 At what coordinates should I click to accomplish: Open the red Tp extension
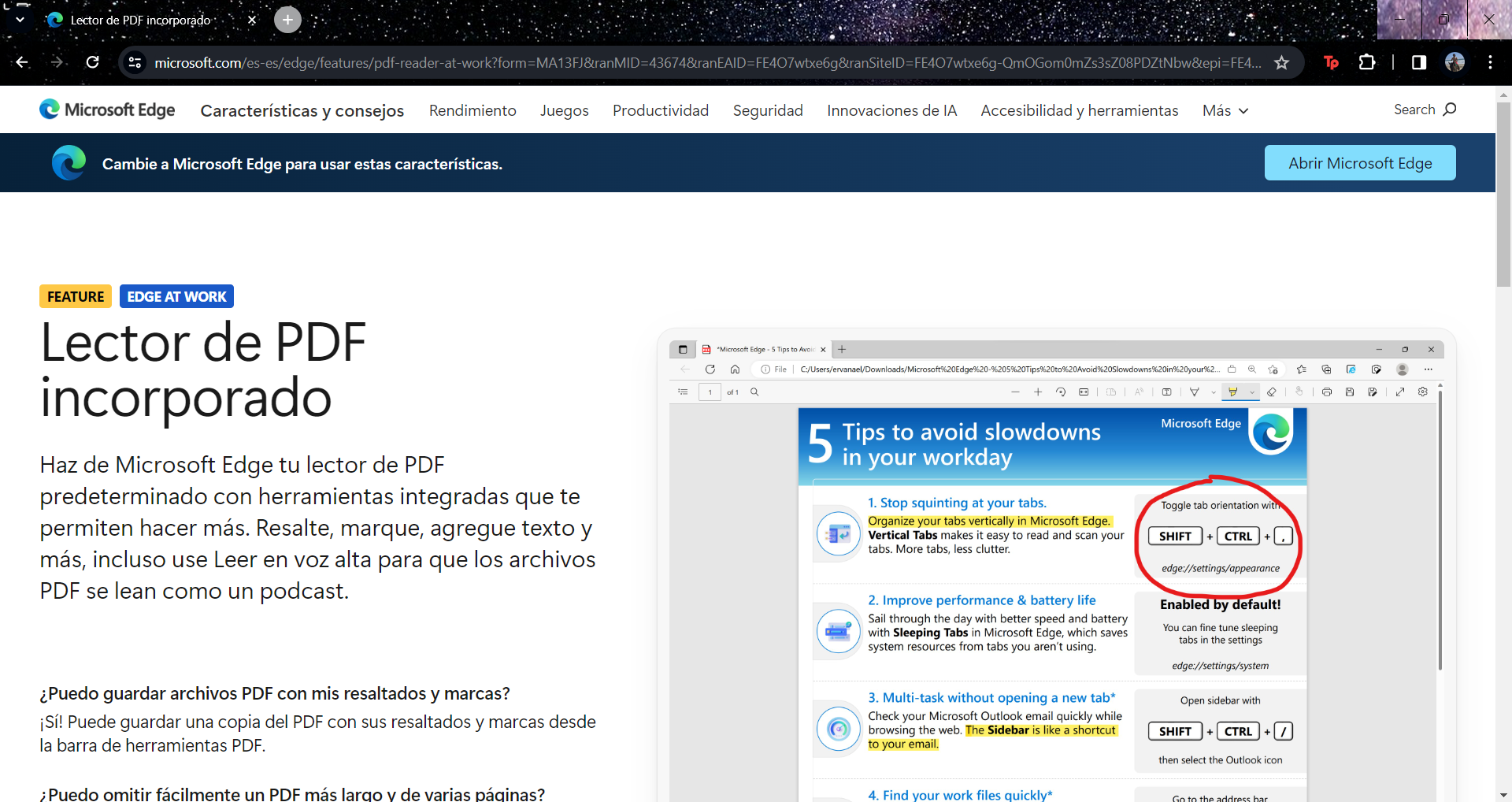[1331, 62]
